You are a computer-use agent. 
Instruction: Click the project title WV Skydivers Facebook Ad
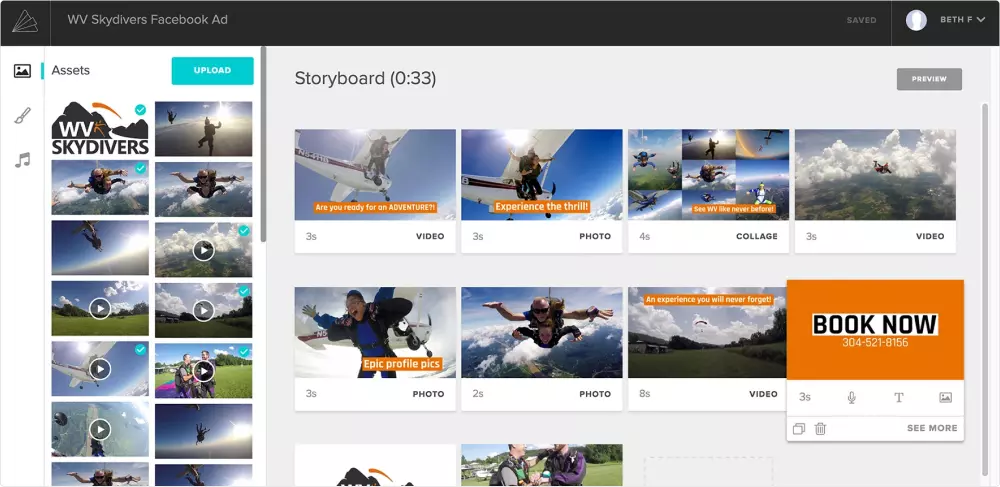147,19
